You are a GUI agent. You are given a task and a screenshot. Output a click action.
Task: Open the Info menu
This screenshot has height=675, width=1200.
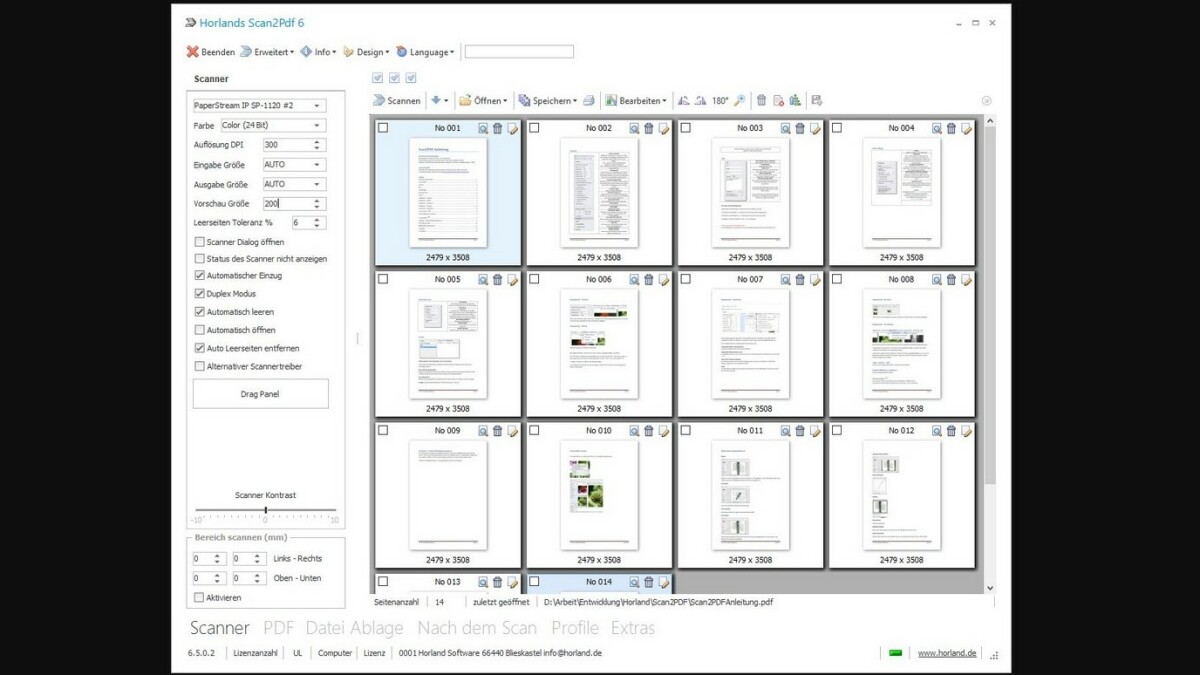tap(318, 52)
